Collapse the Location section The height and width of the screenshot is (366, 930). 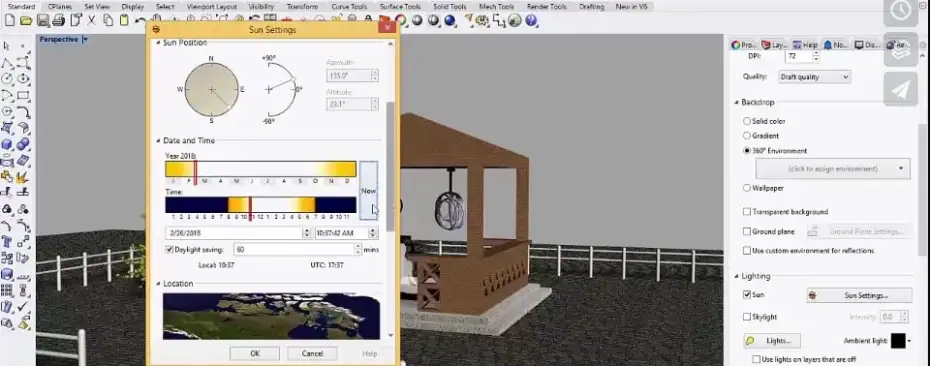click(x=158, y=284)
